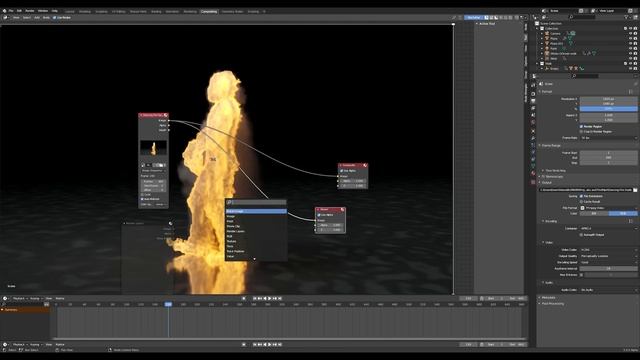
Task: Click the output file path field
Action: tap(585, 190)
